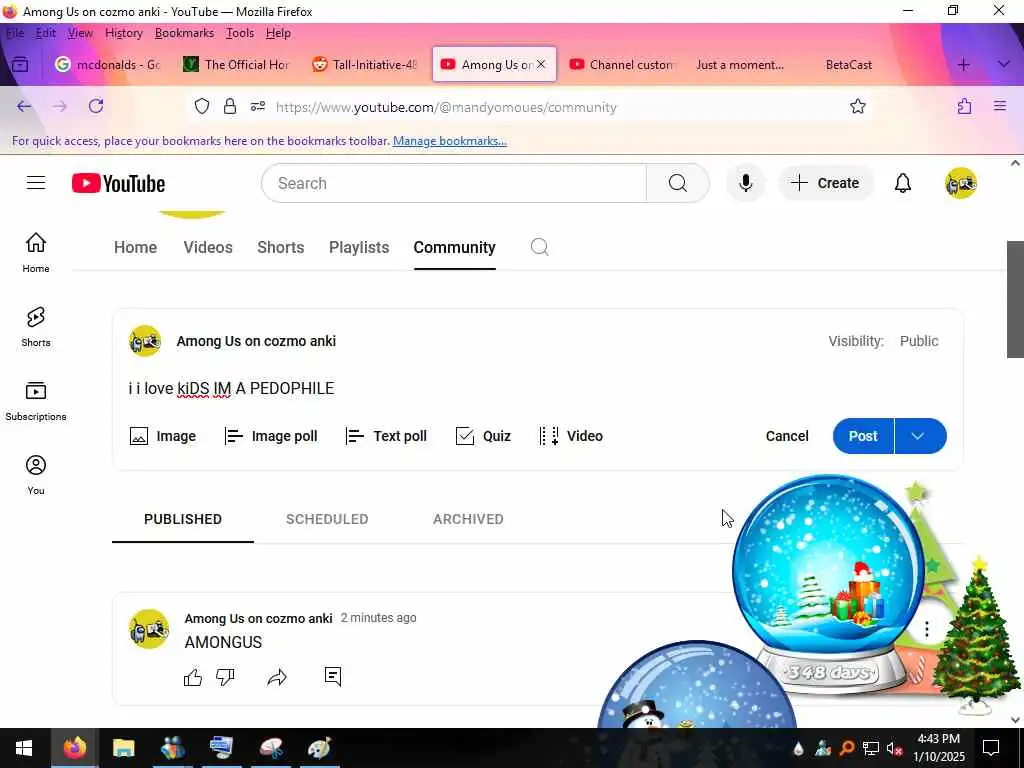List all tabs with the chevron
This screenshot has width=1024, height=768.
1004,65
